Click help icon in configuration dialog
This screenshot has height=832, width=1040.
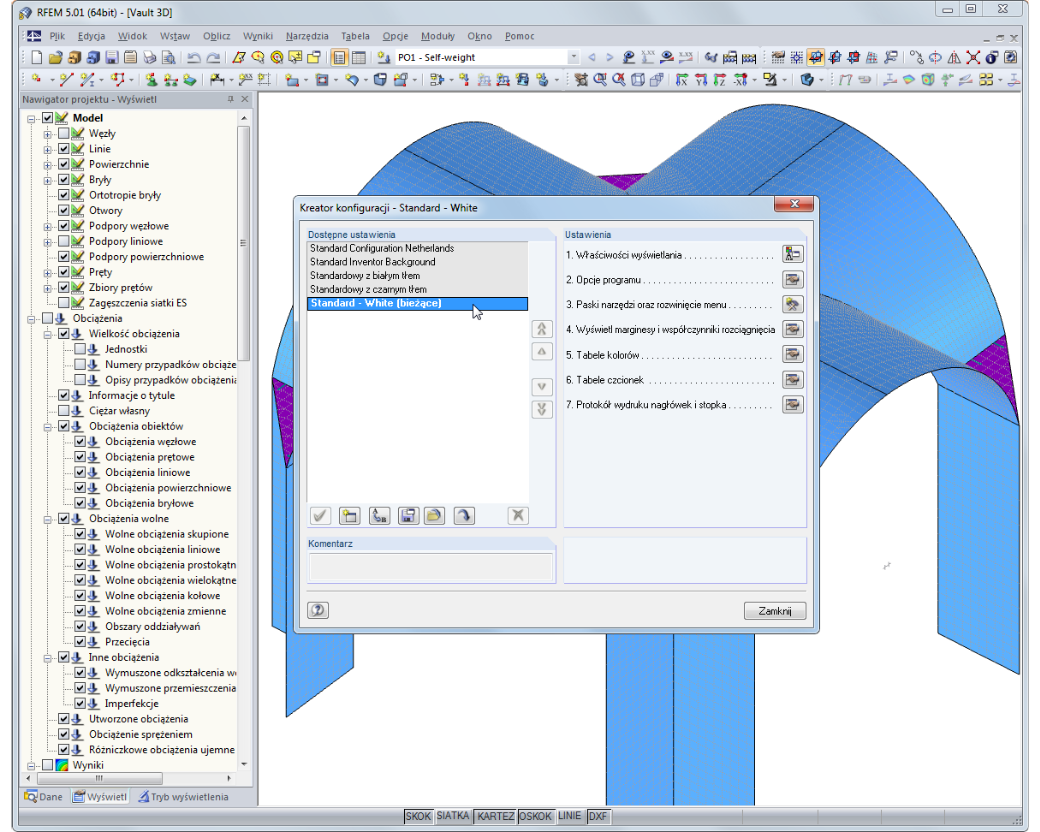coord(318,610)
